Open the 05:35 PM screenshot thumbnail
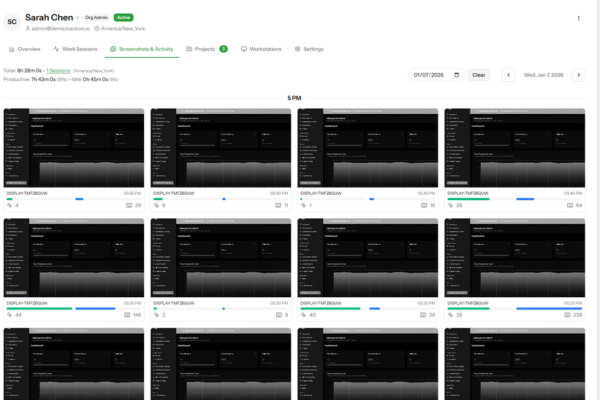 [x=74, y=258]
